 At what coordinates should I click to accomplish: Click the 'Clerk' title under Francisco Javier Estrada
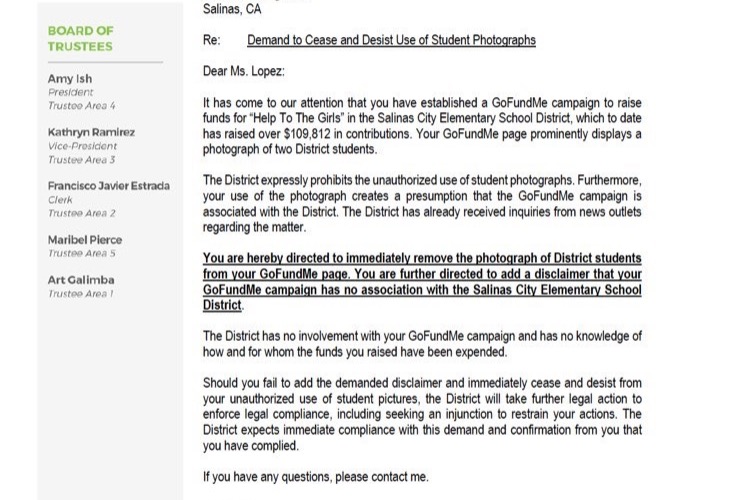click(60, 200)
